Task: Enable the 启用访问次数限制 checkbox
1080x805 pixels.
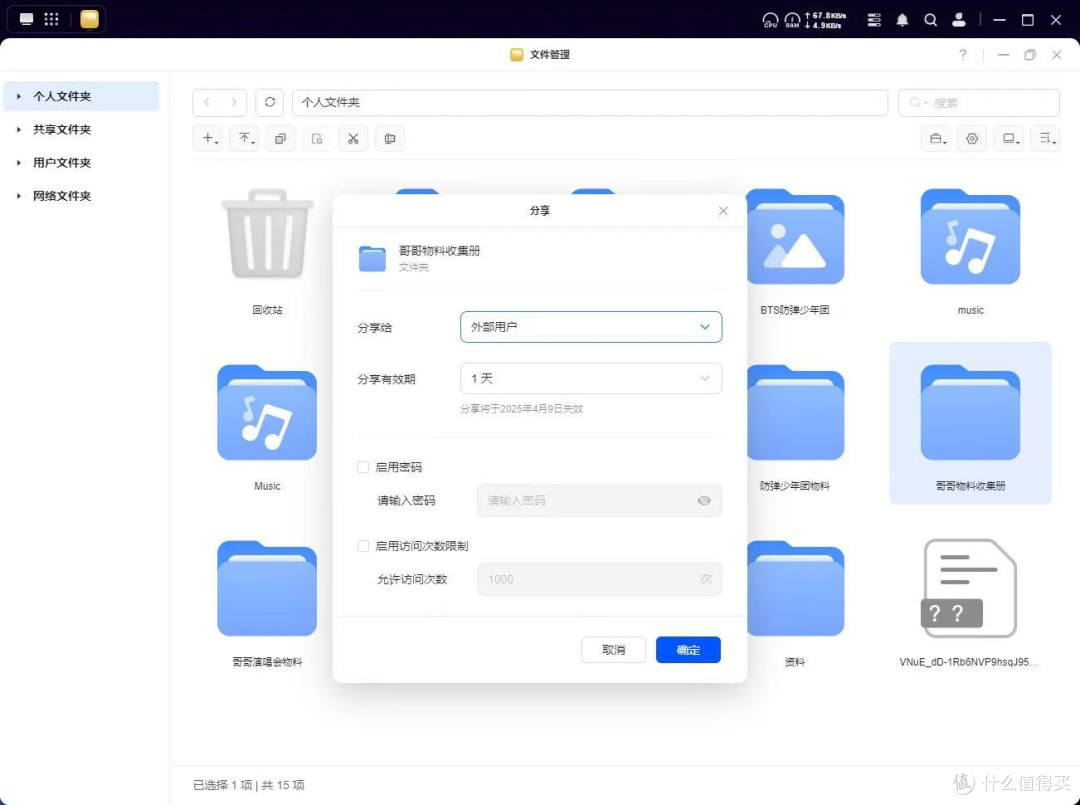Action: (x=363, y=546)
